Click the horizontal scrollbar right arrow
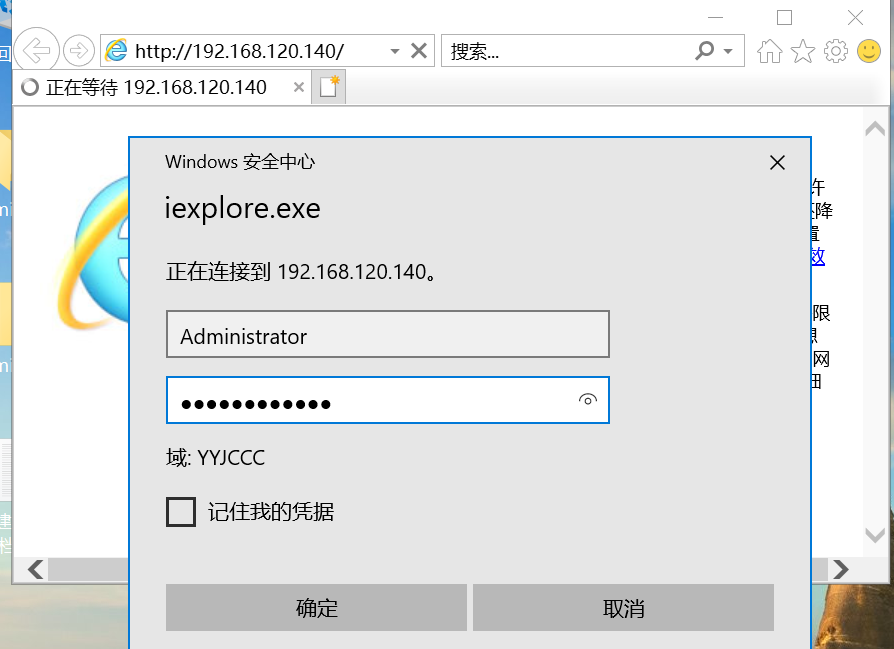Screen dimensions: 894x649 841,569
